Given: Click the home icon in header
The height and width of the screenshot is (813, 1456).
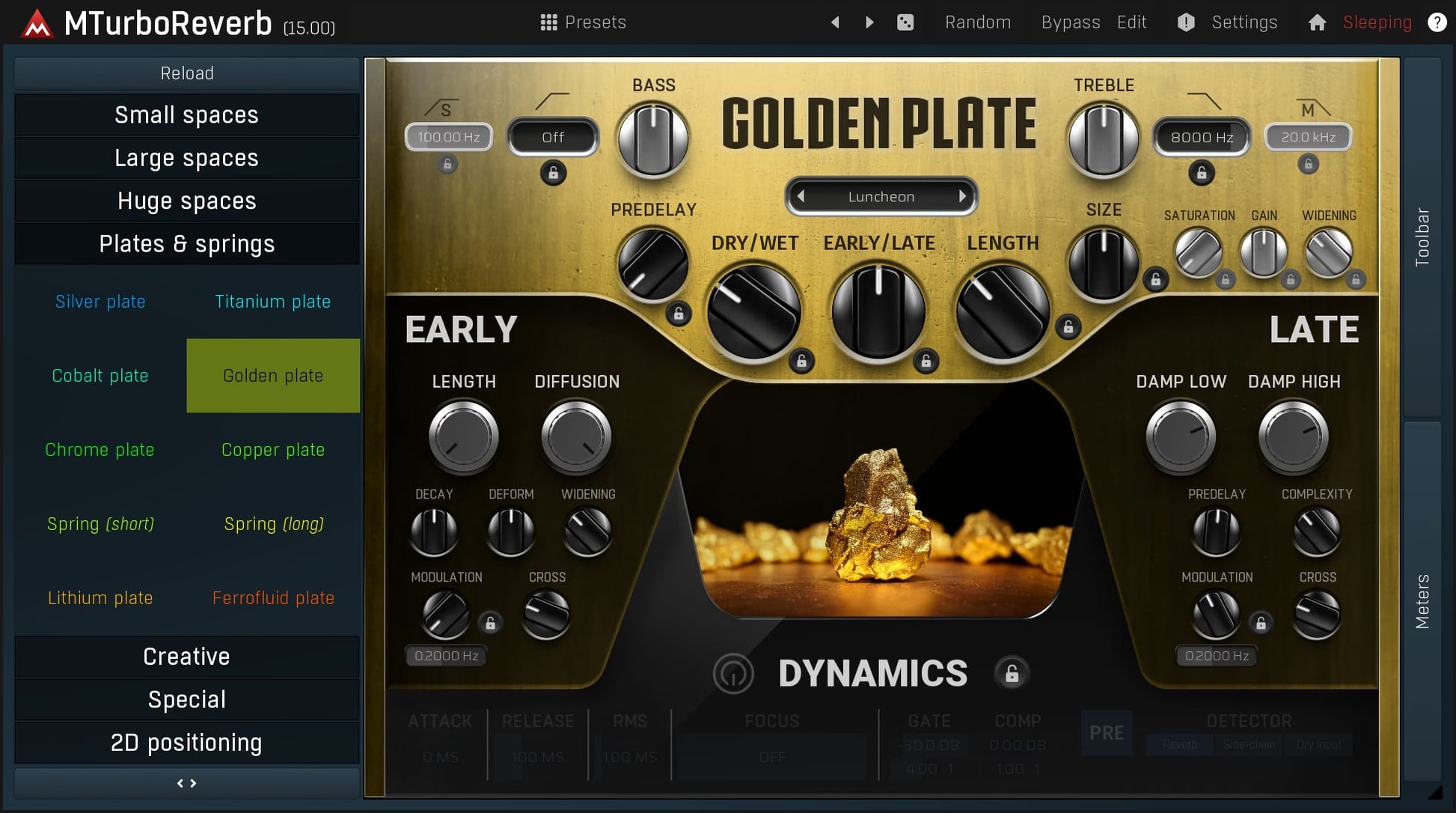Looking at the screenshot, I should (x=1317, y=22).
